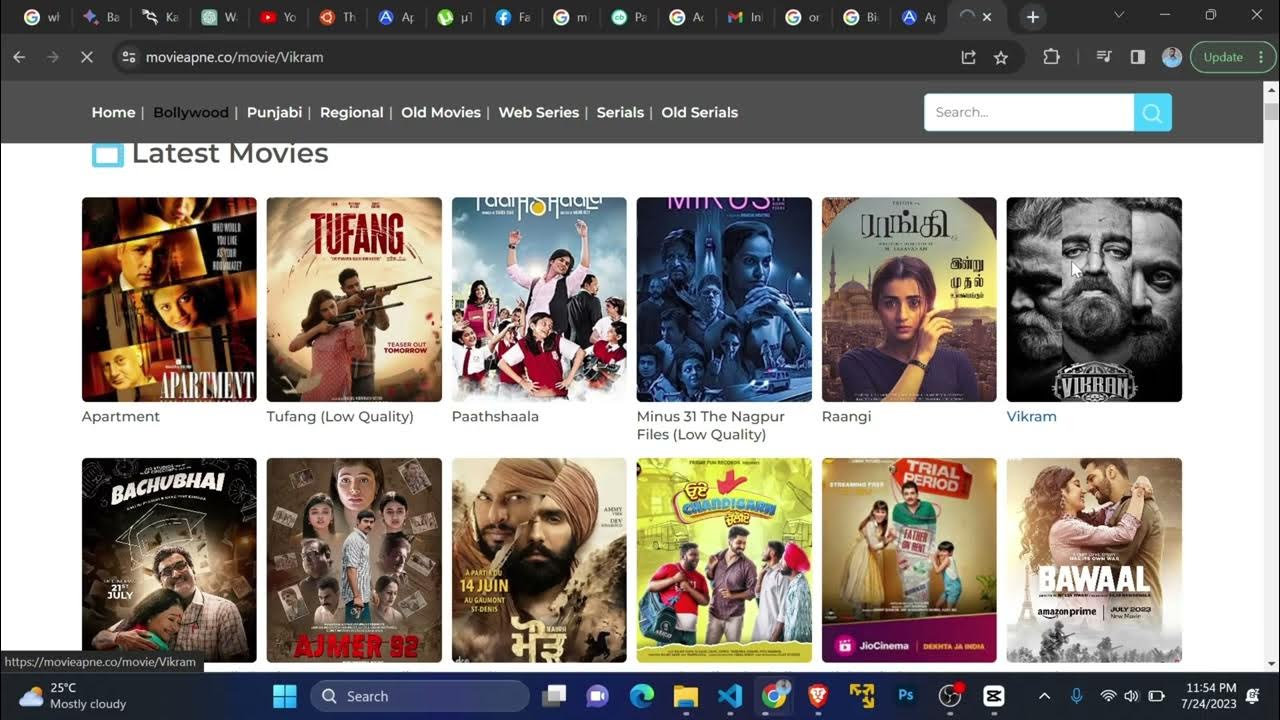Open the video chat app in taskbar
This screenshot has height=720, width=1280.
click(x=597, y=696)
